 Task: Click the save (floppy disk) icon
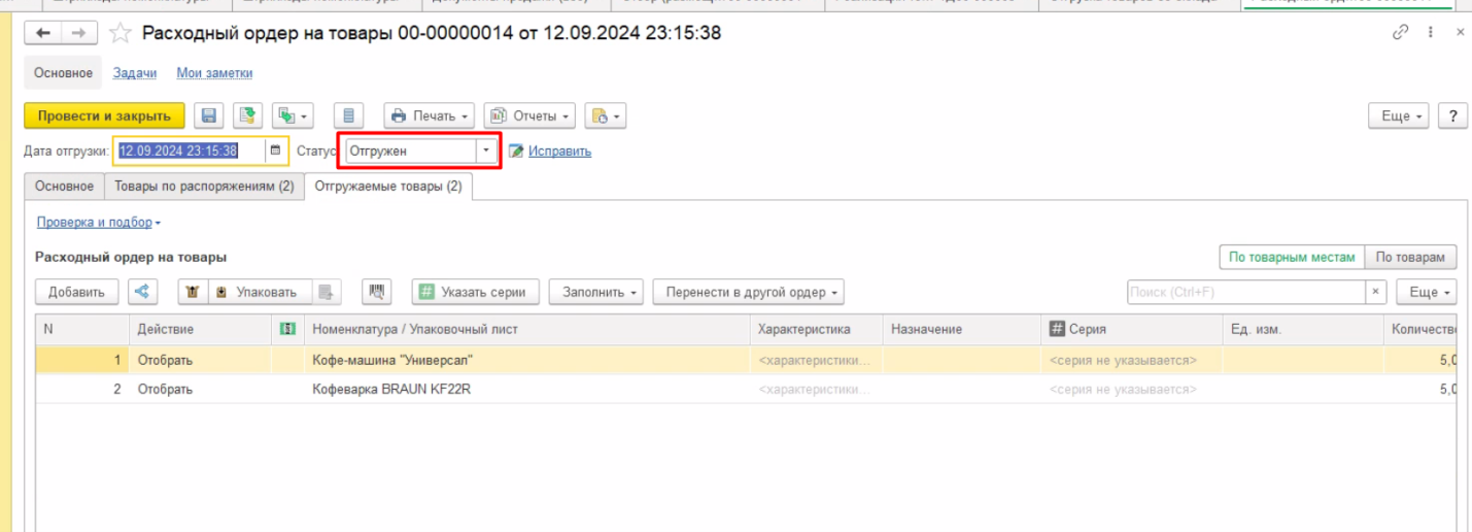pyautogui.click(x=208, y=116)
